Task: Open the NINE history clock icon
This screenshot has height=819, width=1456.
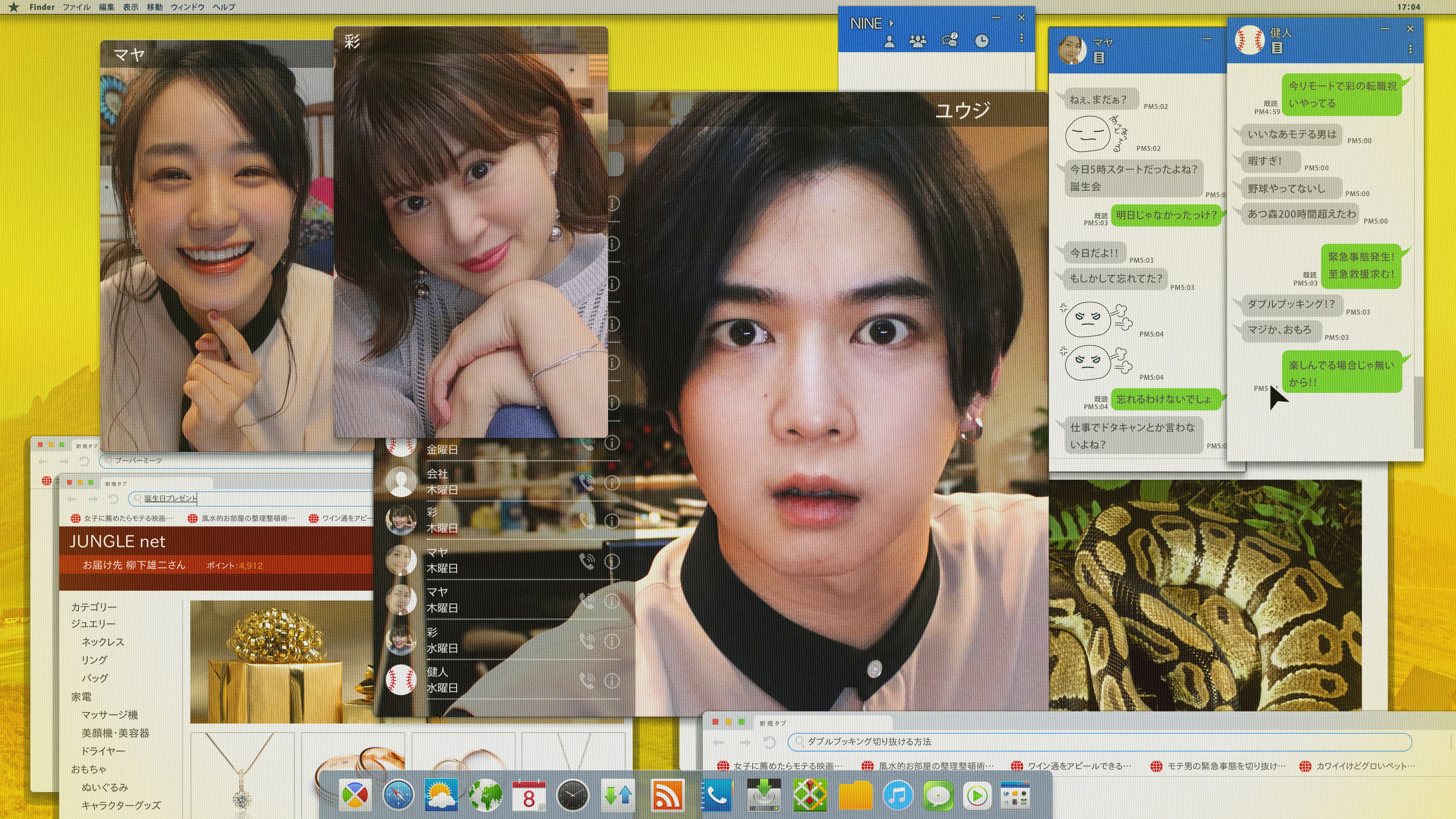Action: pyautogui.click(x=982, y=41)
